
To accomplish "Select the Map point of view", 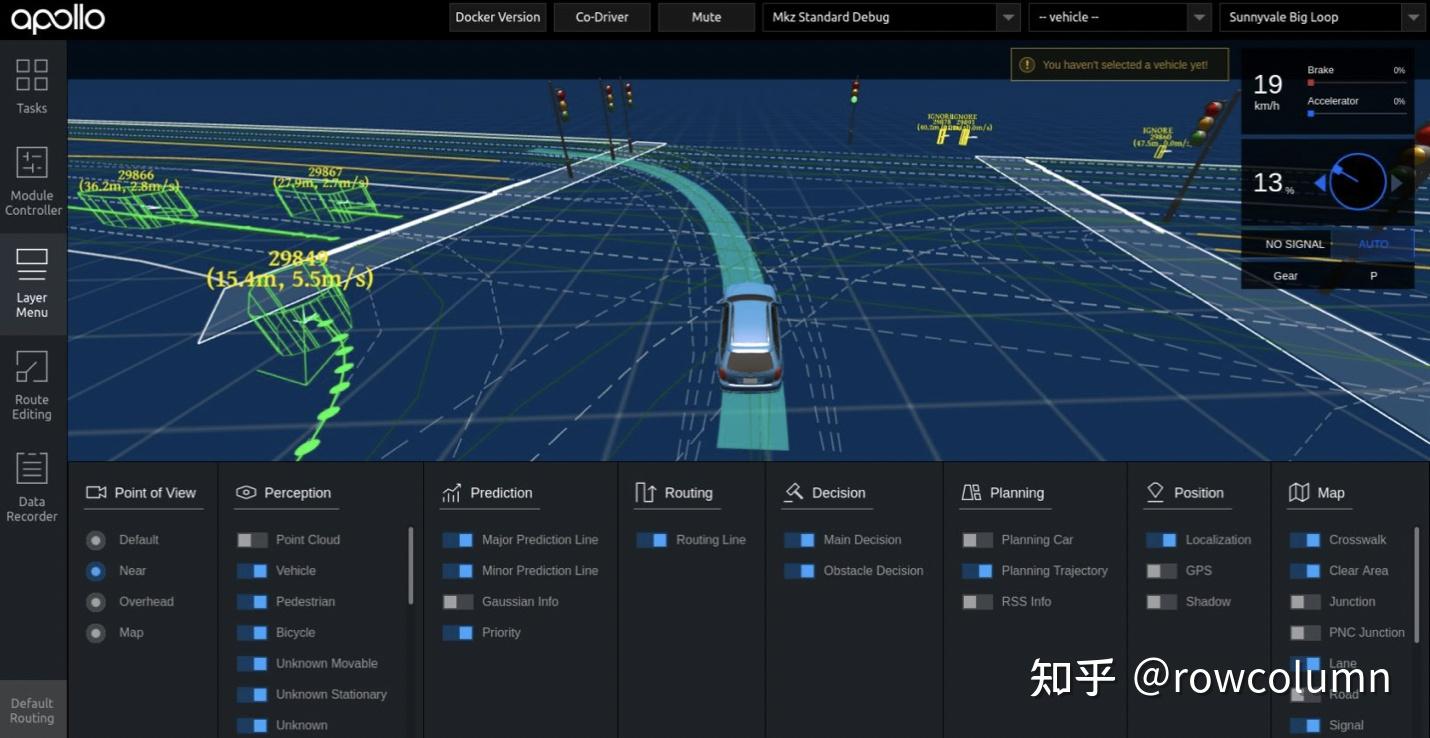I will pyautogui.click(x=96, y=633).
